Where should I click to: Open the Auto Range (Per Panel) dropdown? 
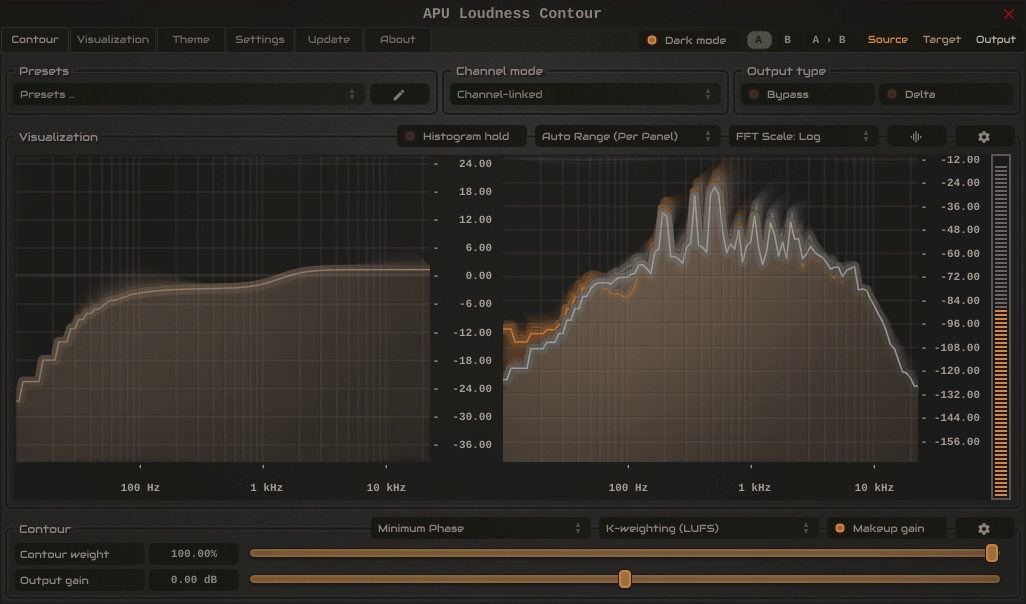point(627,137)
